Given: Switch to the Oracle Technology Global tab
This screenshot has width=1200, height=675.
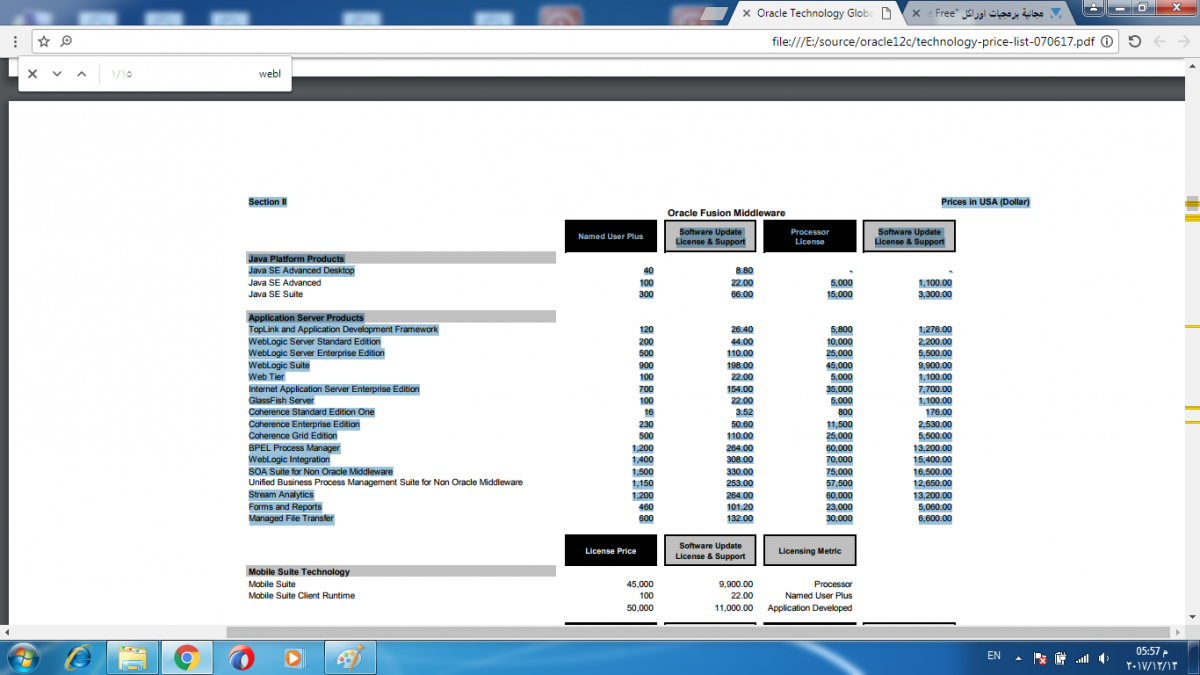Looking at the screenshot, I should [815, 13].
